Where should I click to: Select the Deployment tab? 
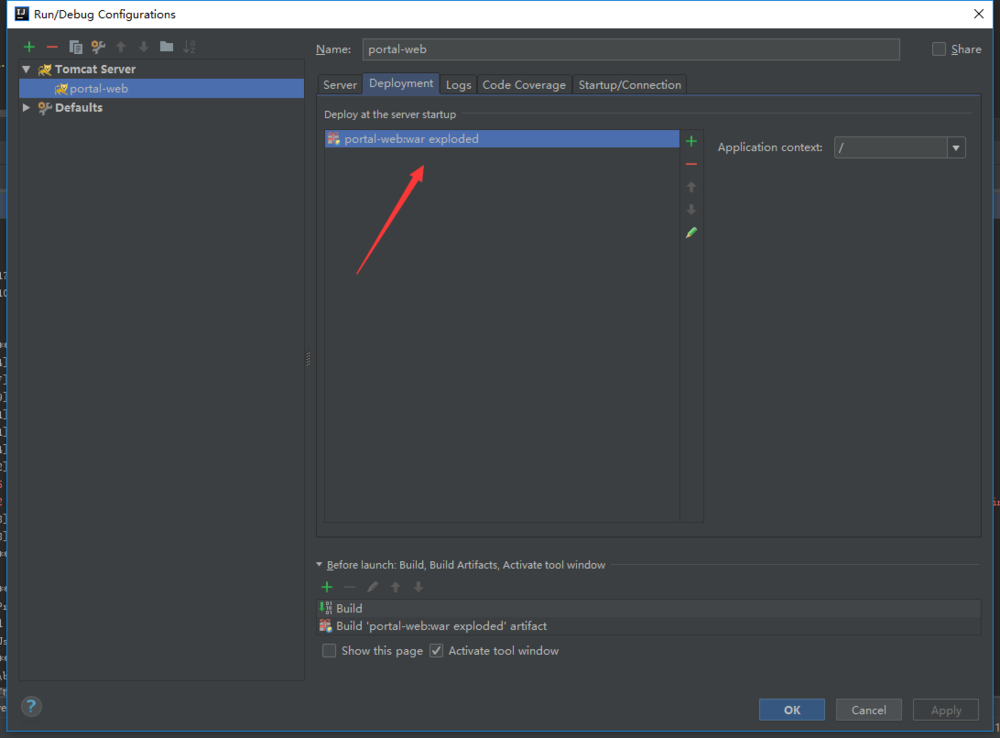[401, 84]
